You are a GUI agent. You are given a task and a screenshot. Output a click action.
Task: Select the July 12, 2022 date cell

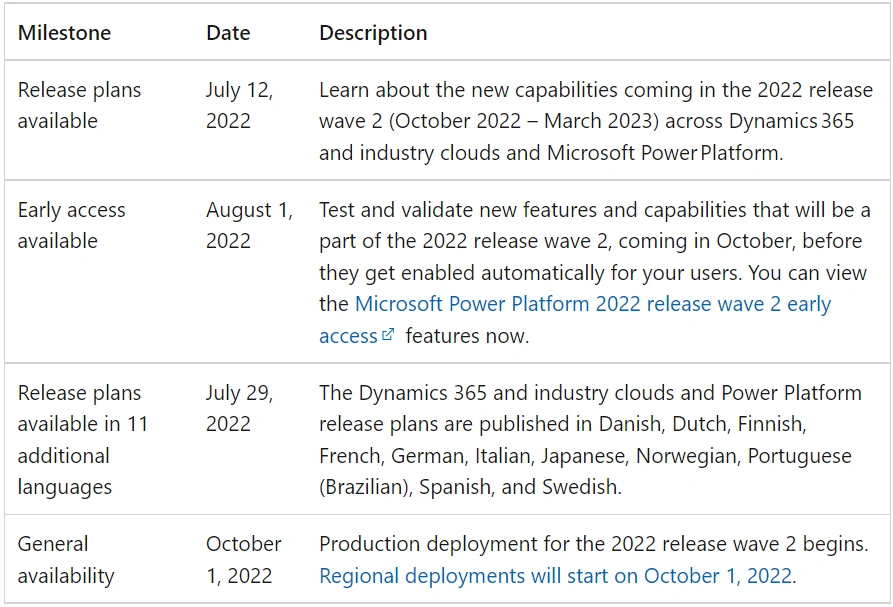click(240, 105)
